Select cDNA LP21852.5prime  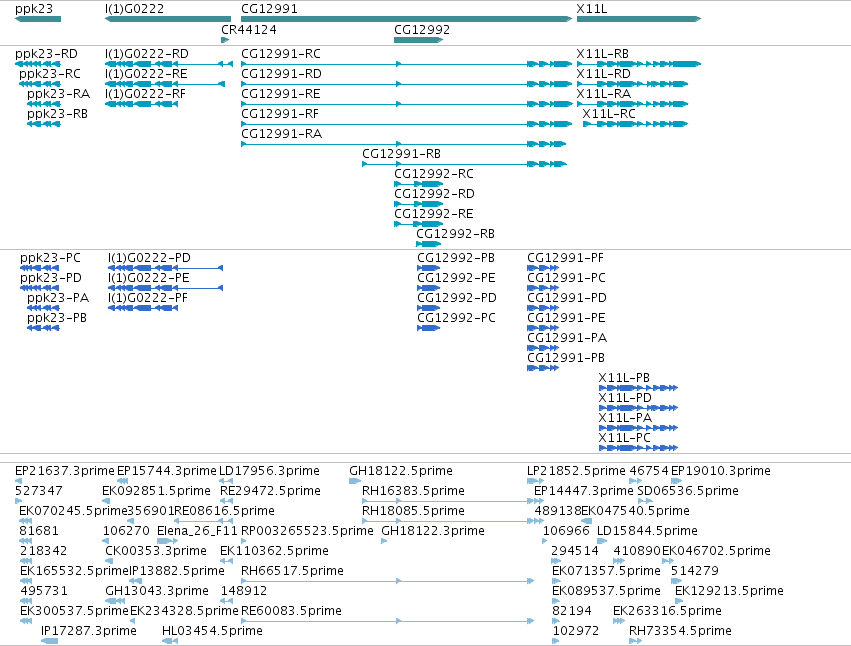pyautogui.click(x=536, y=482)
